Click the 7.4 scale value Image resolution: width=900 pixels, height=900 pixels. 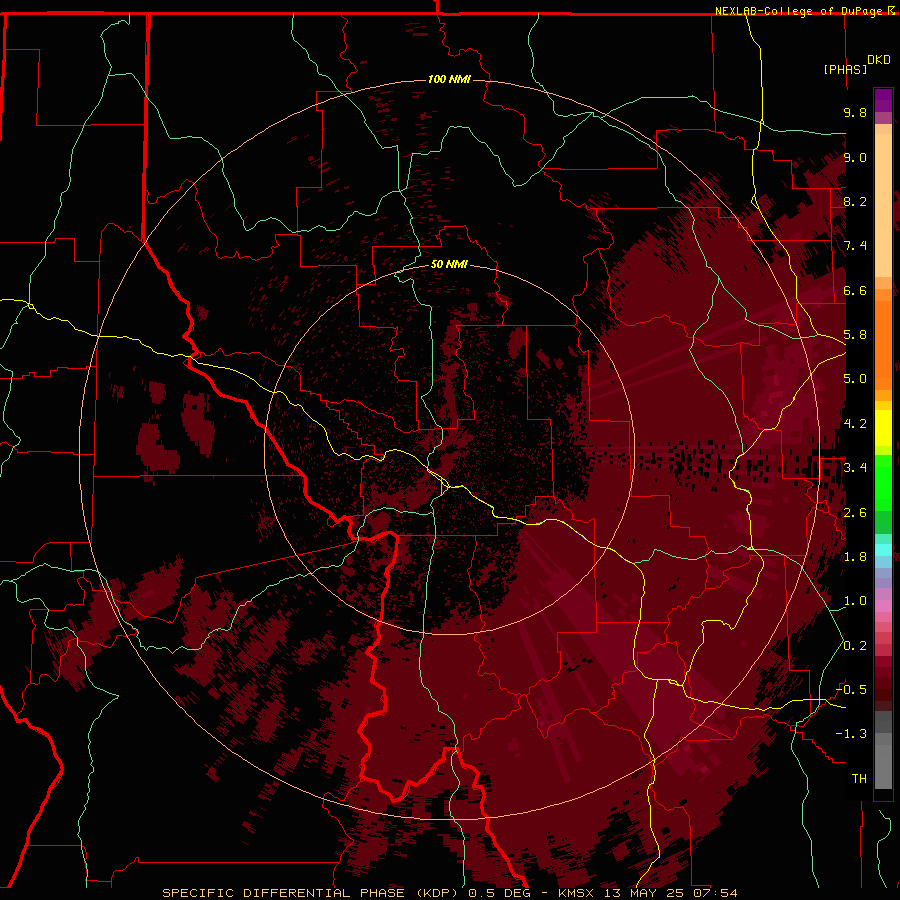(855, 246)
